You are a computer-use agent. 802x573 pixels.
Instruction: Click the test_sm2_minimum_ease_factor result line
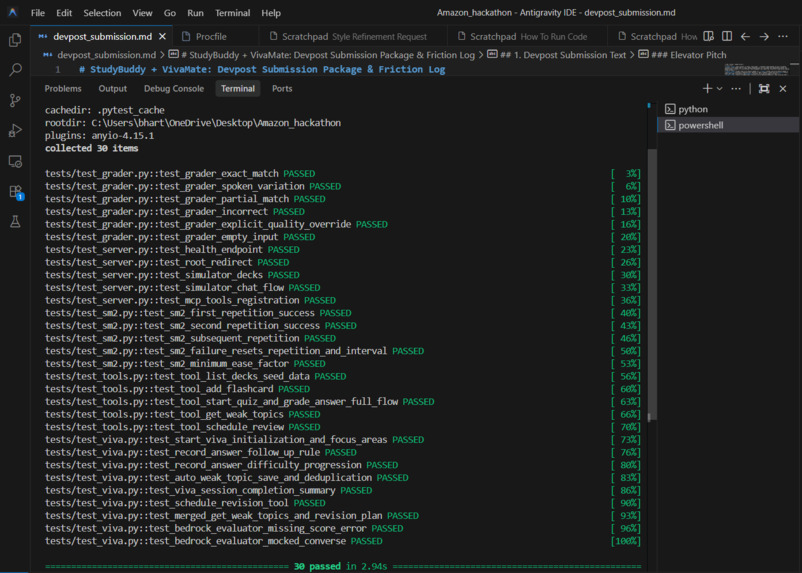pos(185,364)
